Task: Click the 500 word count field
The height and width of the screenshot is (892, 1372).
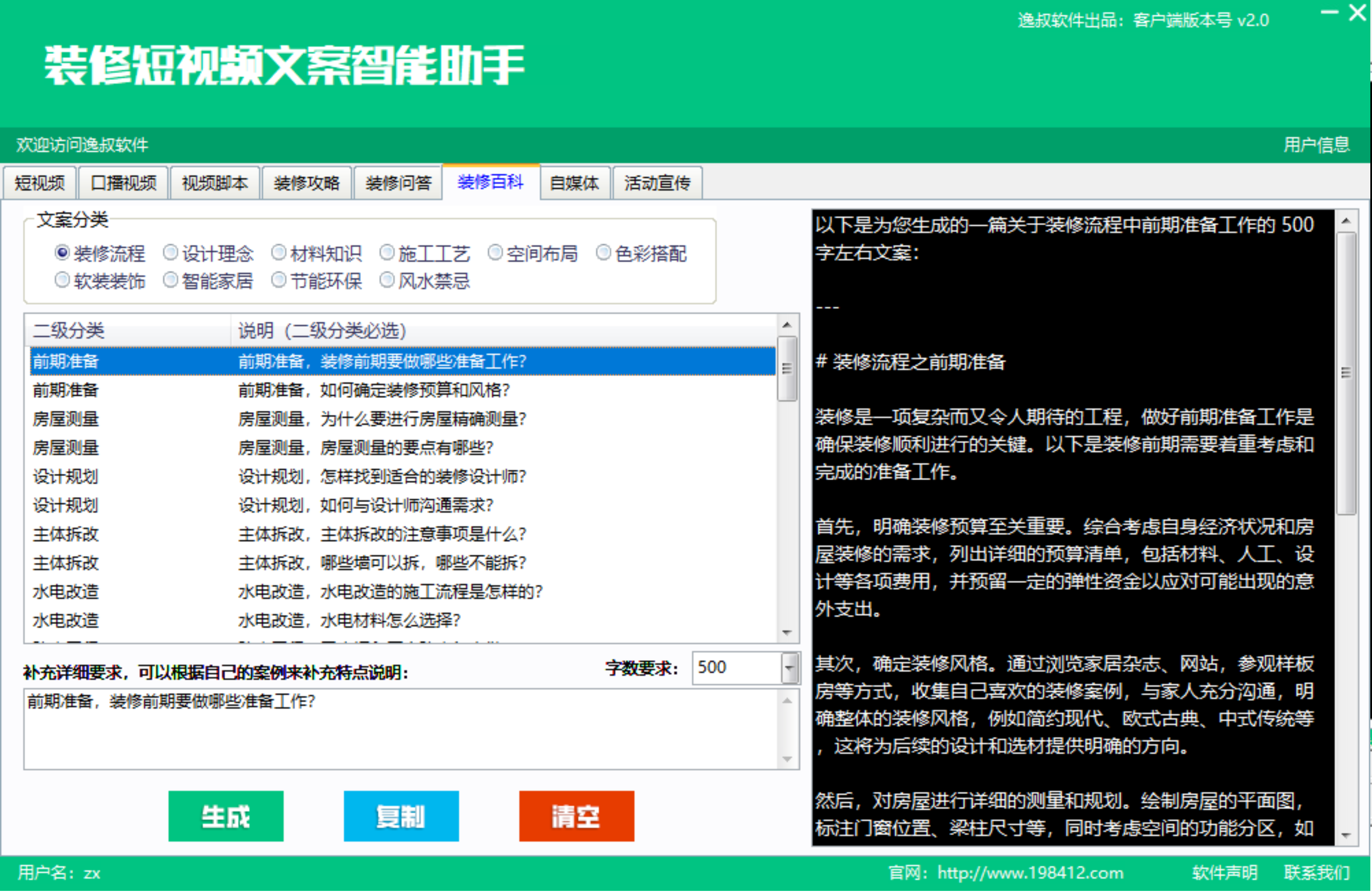Action: [737, 669]
